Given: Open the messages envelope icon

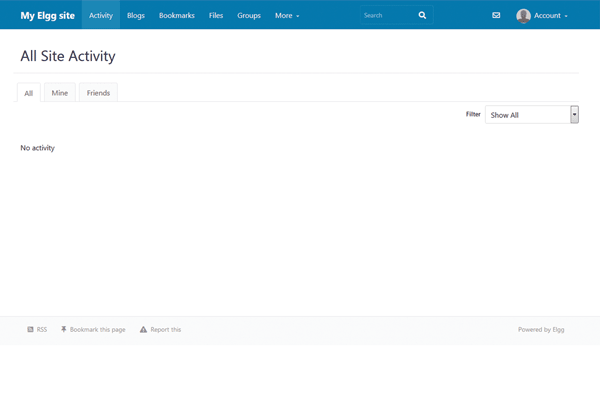Looking at the screenshot, I should click(496, 16).
